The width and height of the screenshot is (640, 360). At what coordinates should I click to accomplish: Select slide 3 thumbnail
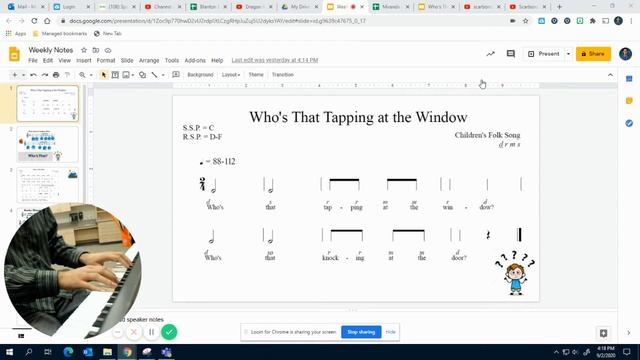click(48, 185)
